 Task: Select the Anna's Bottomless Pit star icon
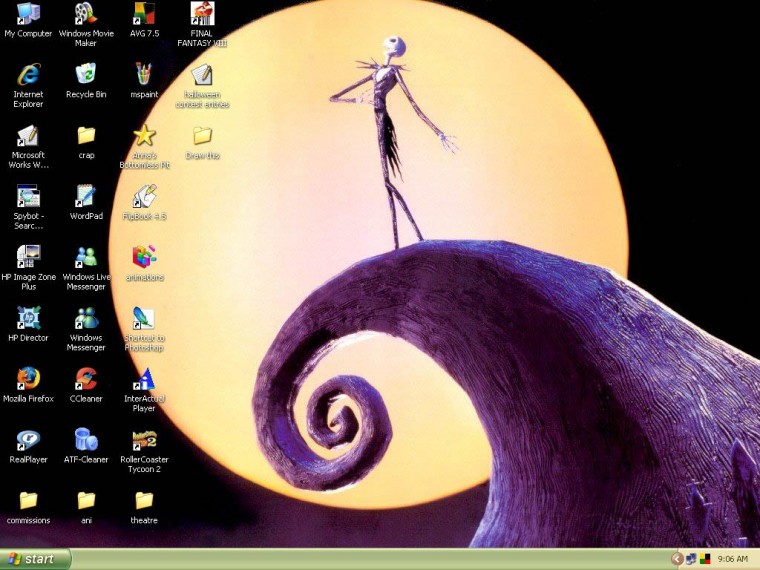(x=144, y=136)
